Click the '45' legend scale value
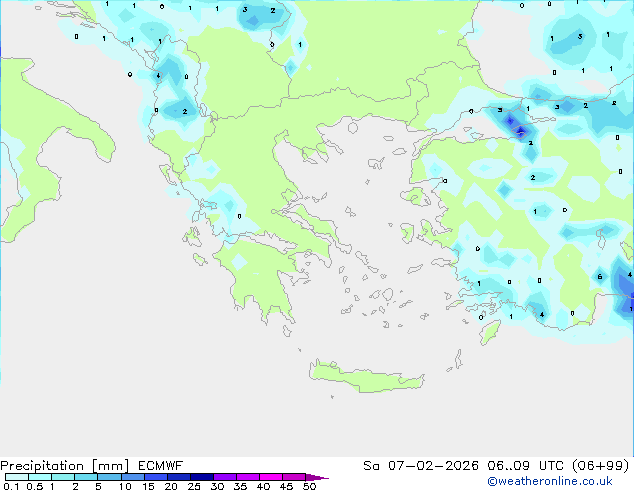The image size is (634, 490). pos(286,486)
